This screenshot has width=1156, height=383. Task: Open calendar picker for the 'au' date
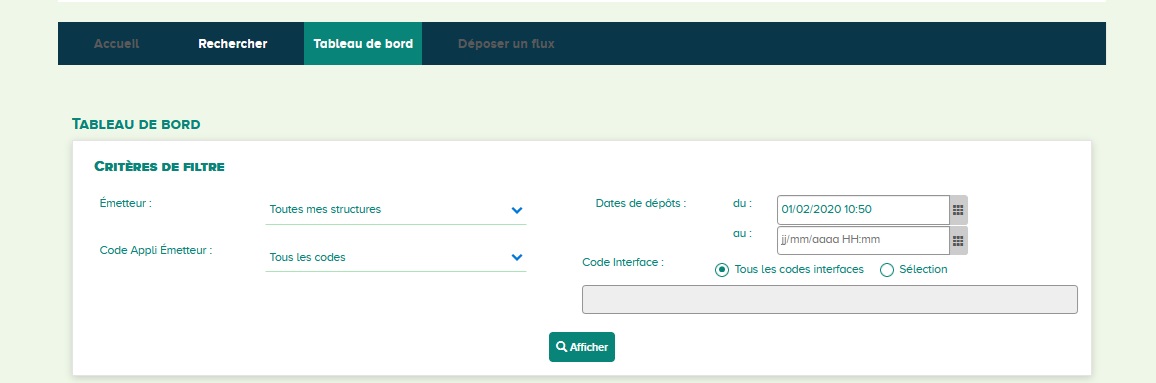pos(958,240)
